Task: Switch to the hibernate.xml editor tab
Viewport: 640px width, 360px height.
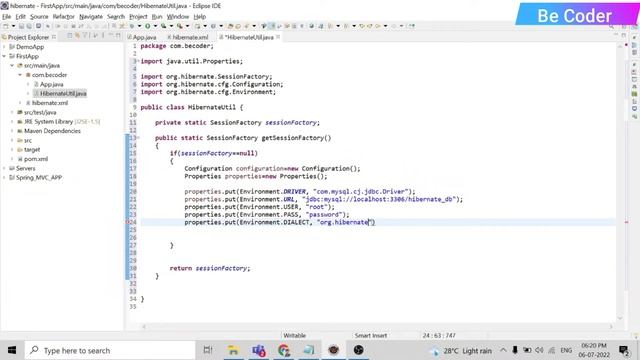Action: pos(187,37)
